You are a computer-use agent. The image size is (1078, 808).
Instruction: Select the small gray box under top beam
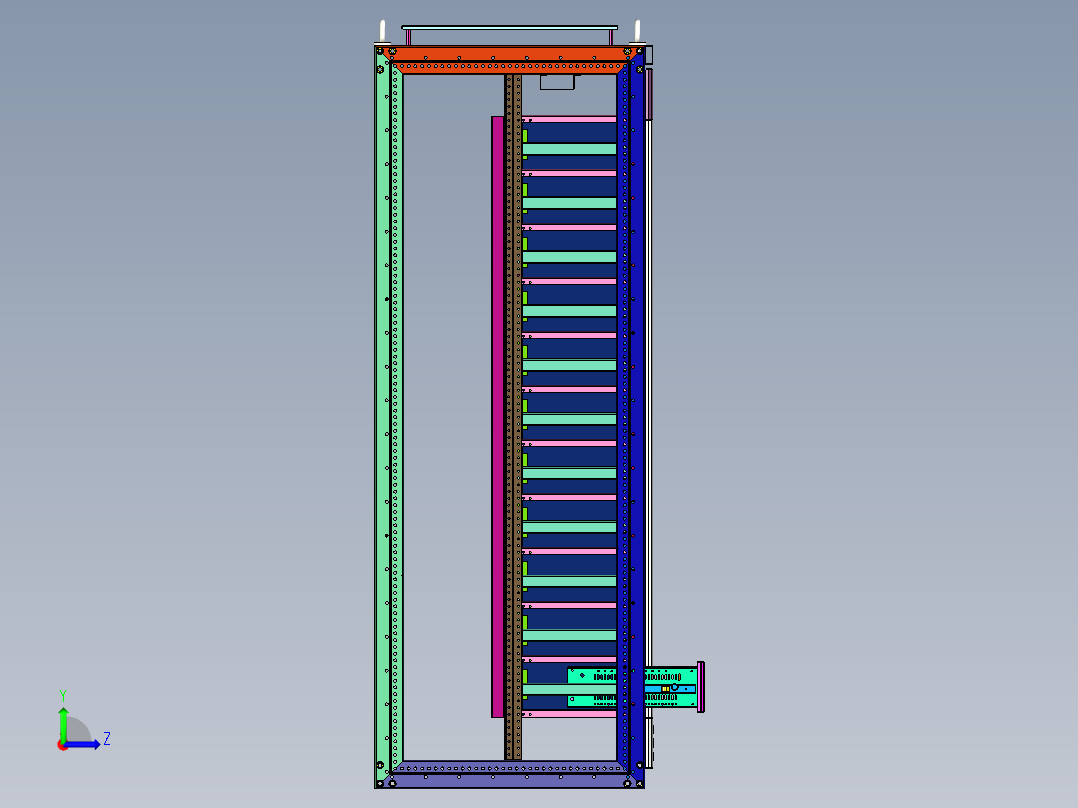(x=558, y=82)
